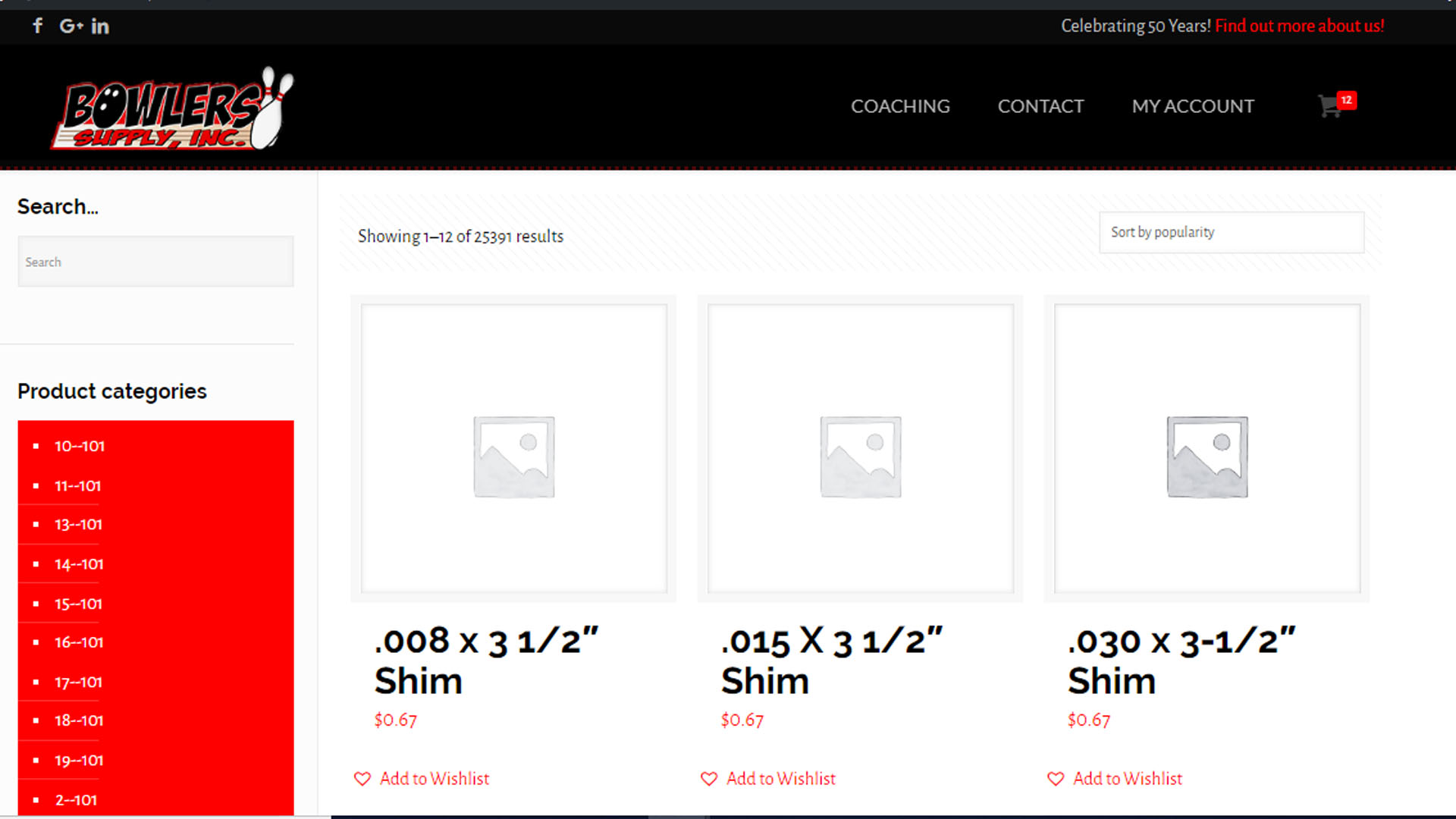Select the 17--101 product category
The width and height of the screenshot is (1456, 819).
coord(78,682)
